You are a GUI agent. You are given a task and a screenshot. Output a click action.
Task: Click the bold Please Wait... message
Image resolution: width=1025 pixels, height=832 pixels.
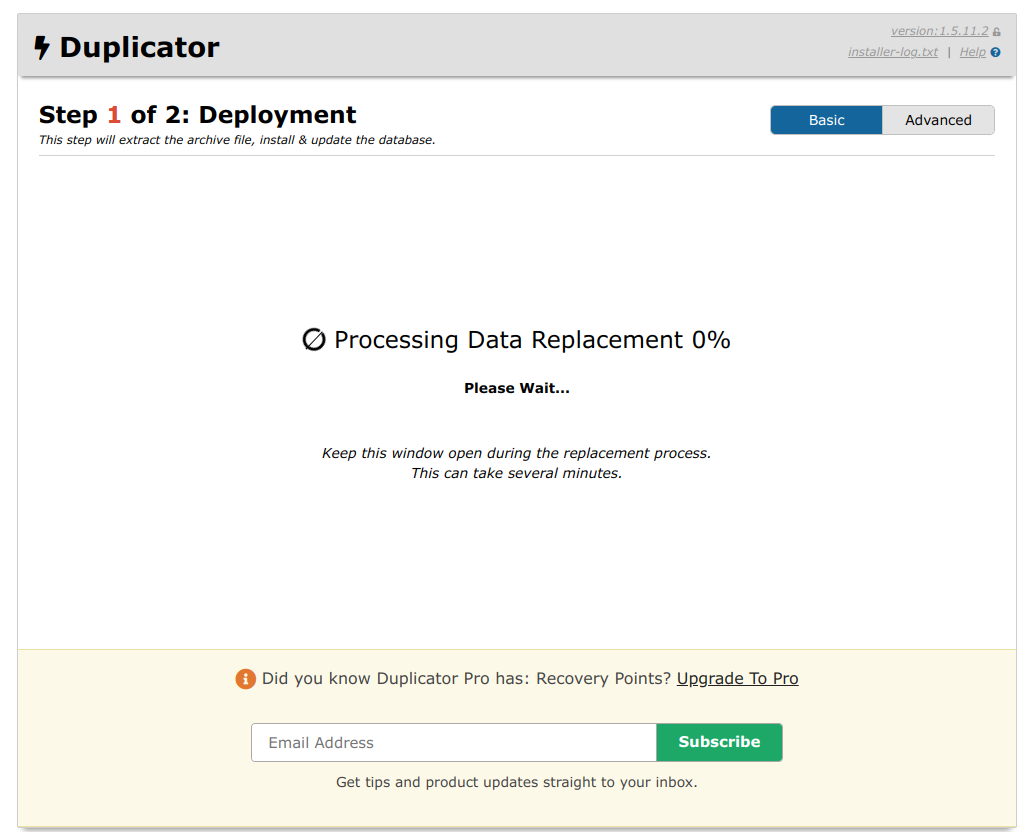click(x=516, y=388)
